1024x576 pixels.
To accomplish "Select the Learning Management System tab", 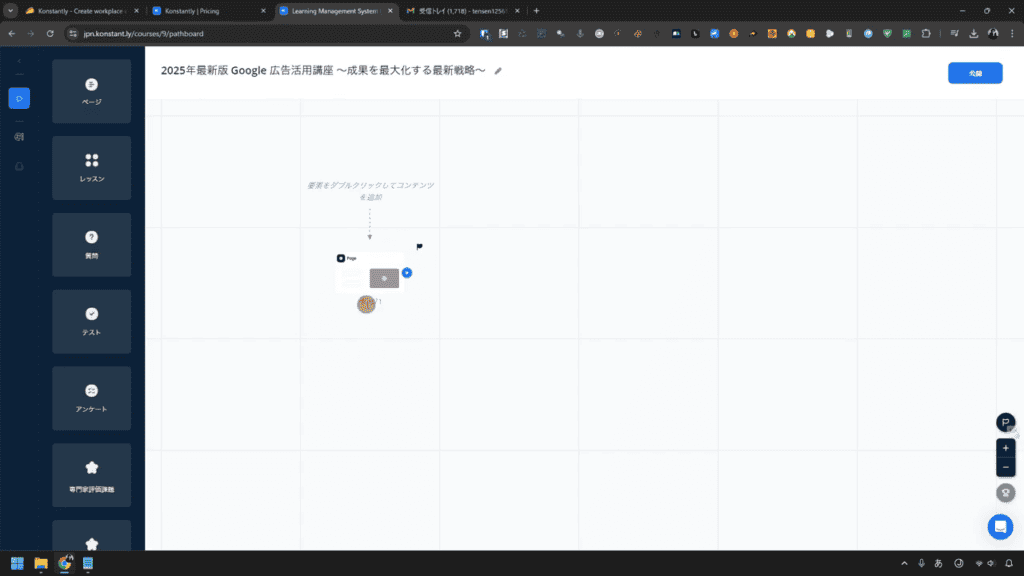I will (x=335, y=11).
